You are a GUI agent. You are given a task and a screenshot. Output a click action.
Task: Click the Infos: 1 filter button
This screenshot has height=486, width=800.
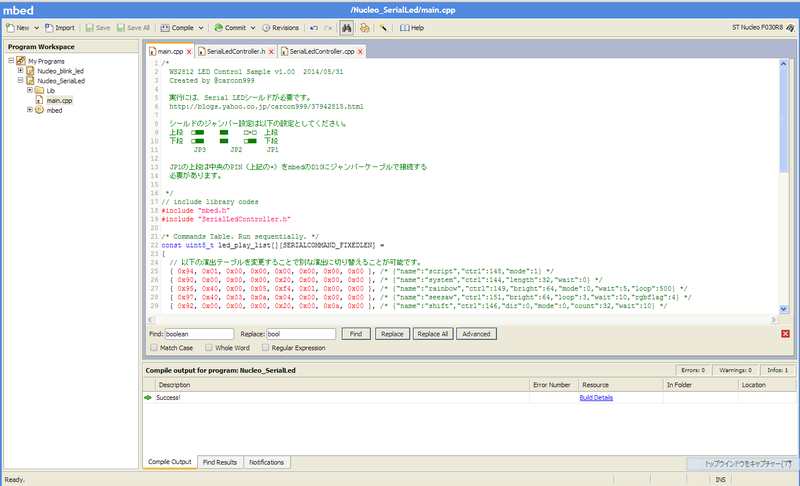[777, 370]
